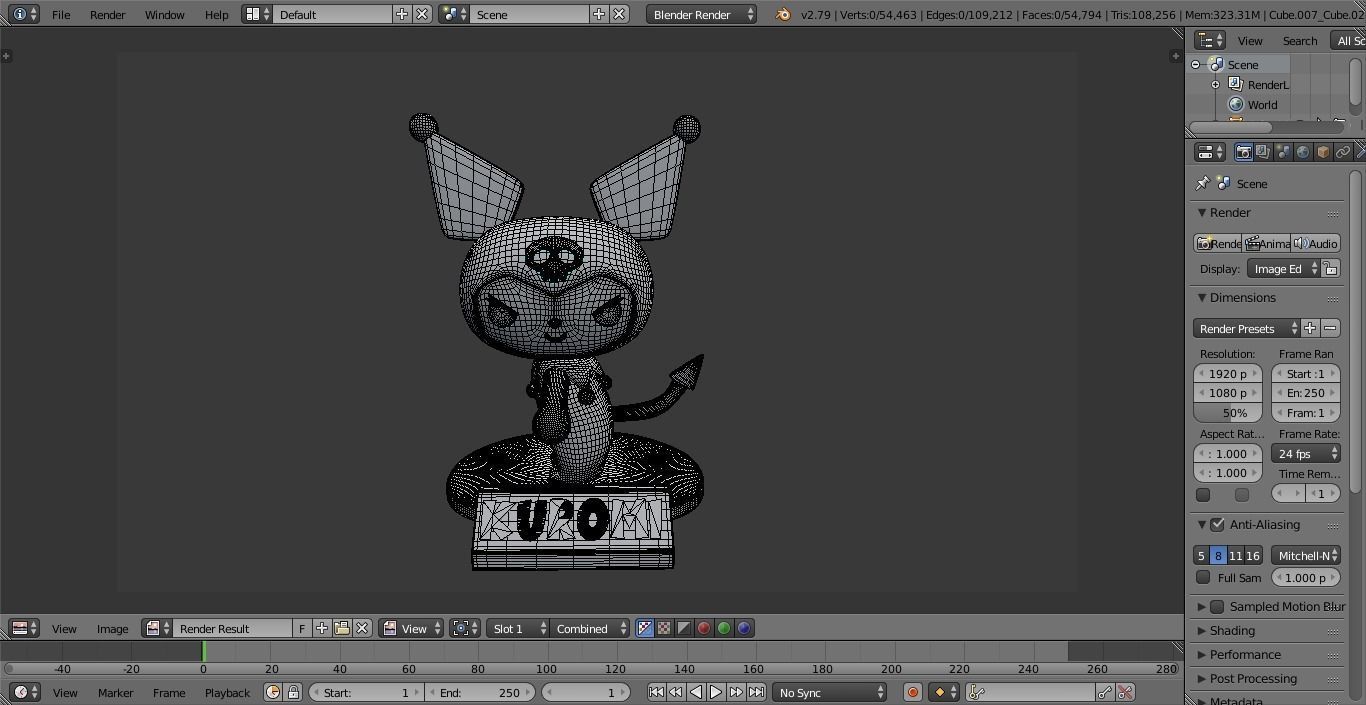Image resolution: width=1366 pixels, height=705 pixels.
Task: Open the Constraints properties chain tab
Action: [x=1343, y=152]
